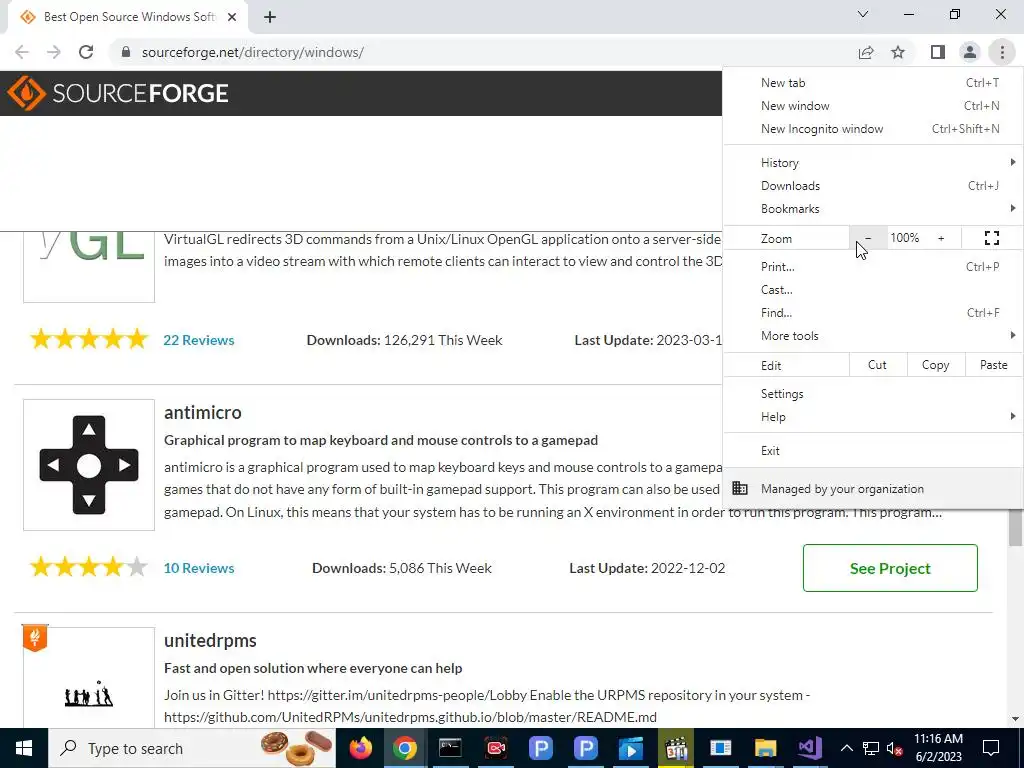This screenshot has height=768, width=1024.
Task: Open the 22 Reviews link
Action: 199,340
